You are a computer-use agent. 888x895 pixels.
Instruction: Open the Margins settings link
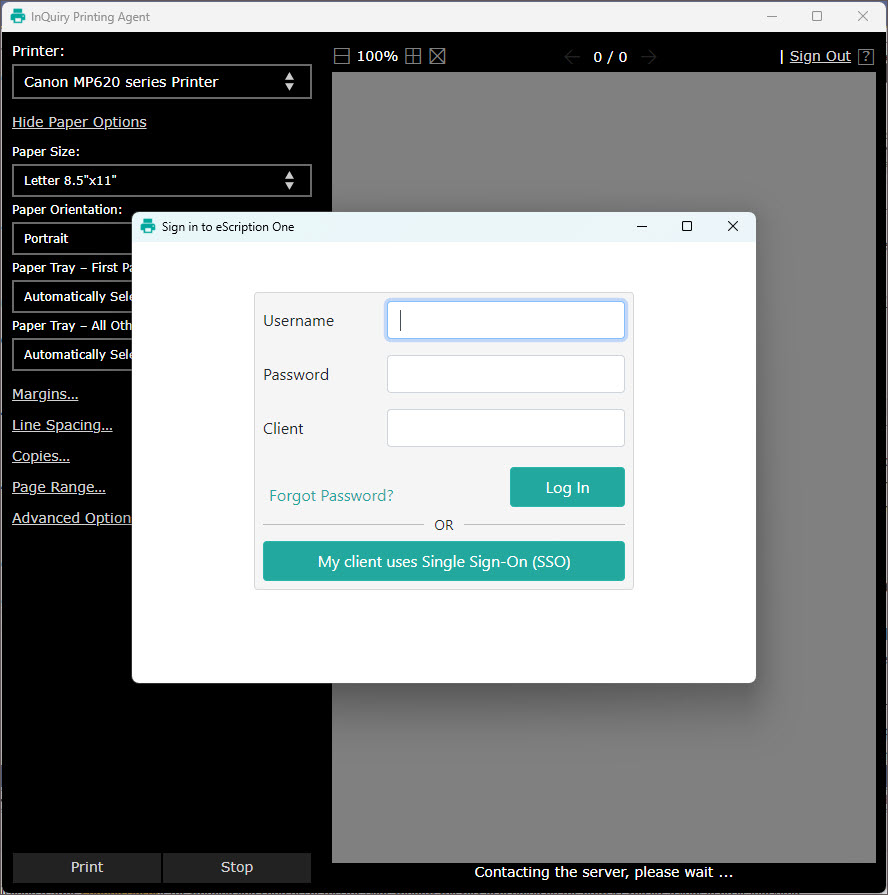point(45,394)
